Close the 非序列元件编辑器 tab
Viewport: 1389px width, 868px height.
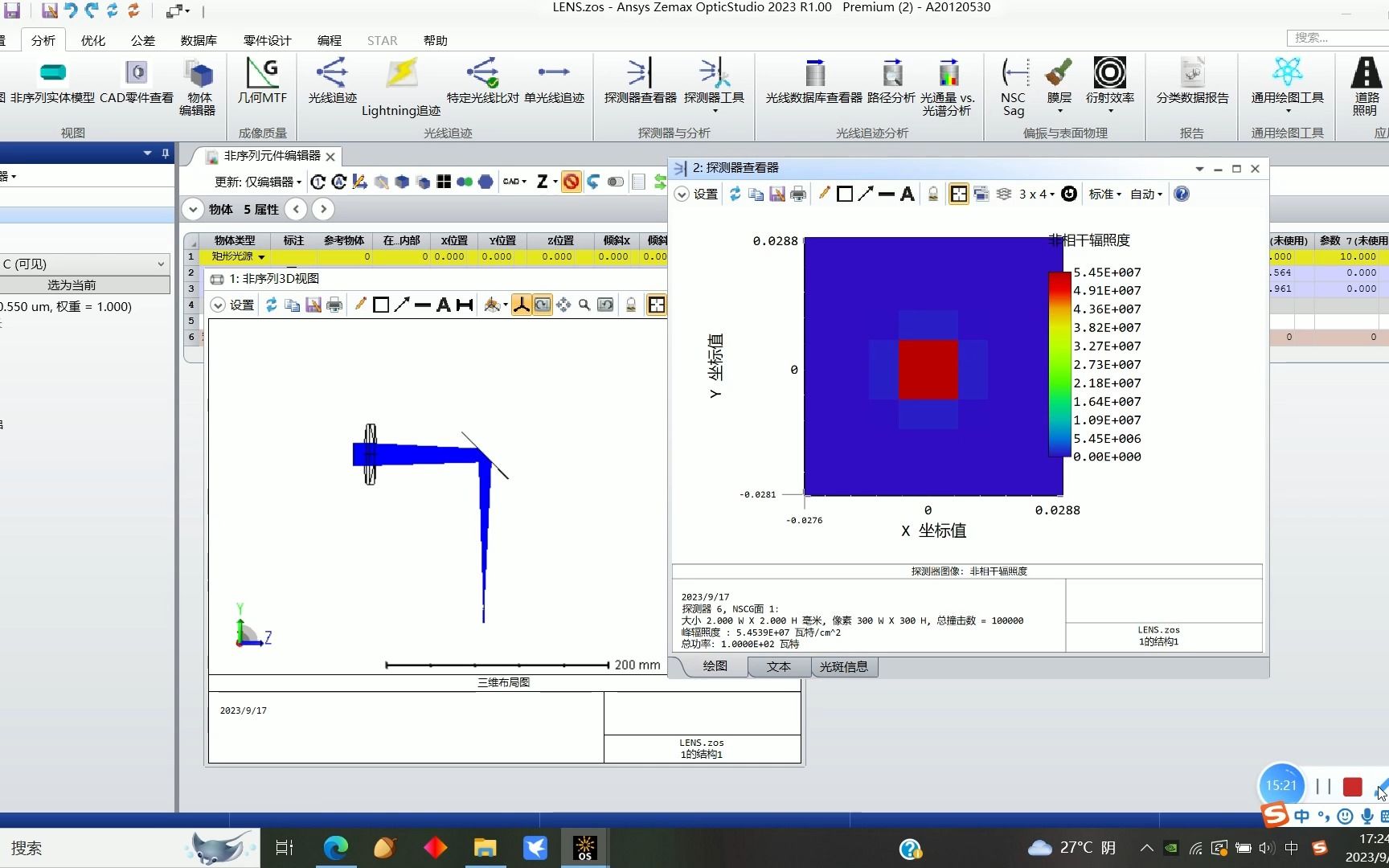(x=330, y=156)
